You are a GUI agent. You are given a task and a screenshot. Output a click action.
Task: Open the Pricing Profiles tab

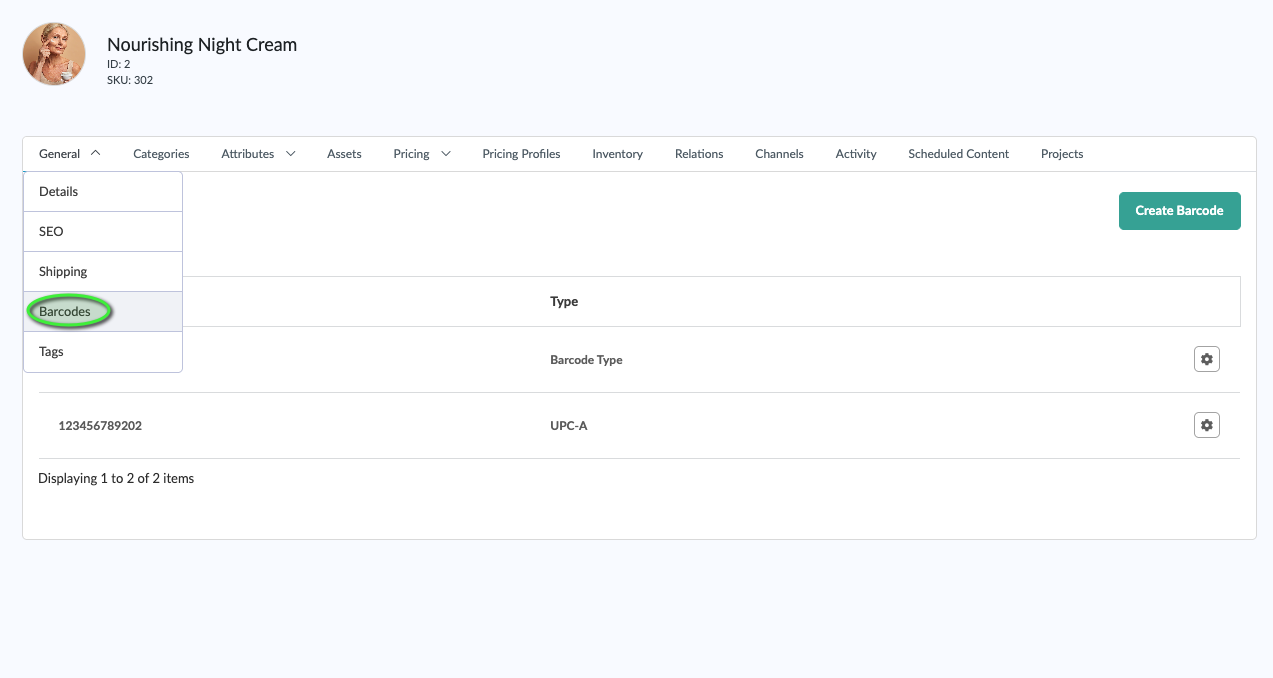click(x=521, y=154)
